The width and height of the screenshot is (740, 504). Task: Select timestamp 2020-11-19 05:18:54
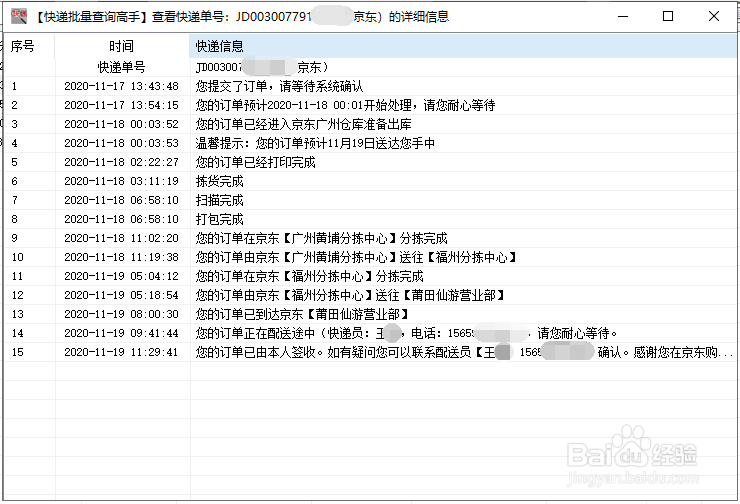click(121, 295)
